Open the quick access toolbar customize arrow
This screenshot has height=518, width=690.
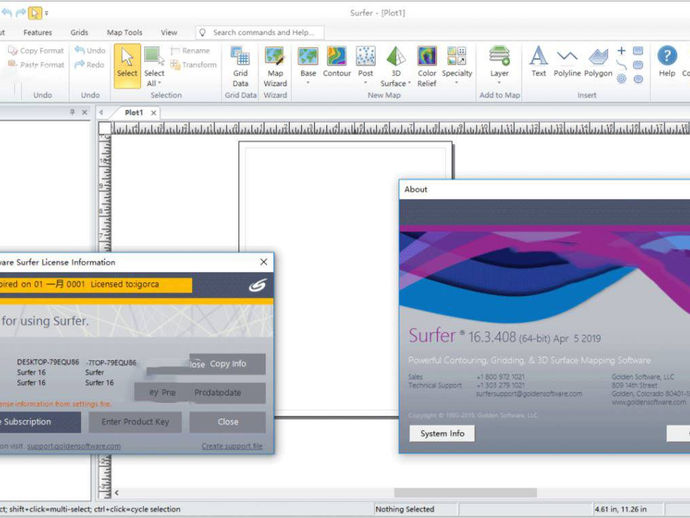pyautogui.click(x=46, y=13)
